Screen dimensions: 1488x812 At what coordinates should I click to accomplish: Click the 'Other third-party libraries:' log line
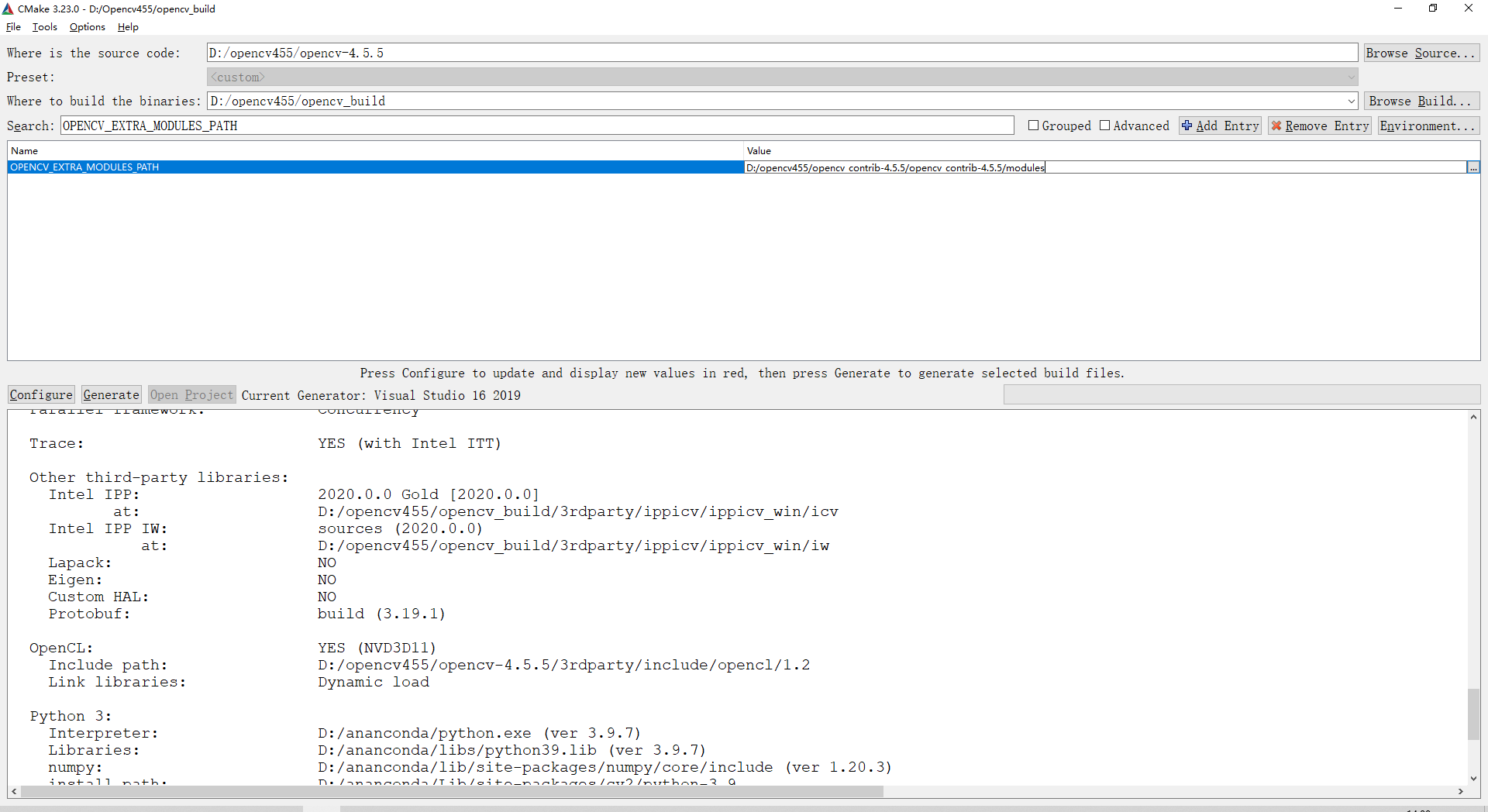pos(159,477)
